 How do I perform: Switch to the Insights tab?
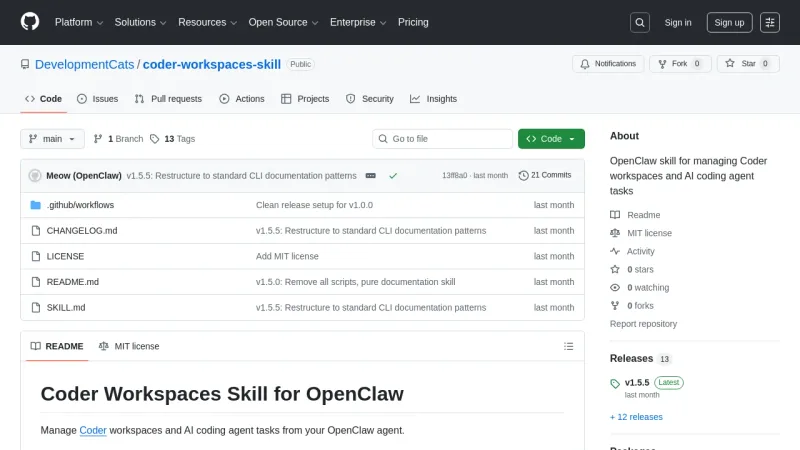pyautogui.click(x=434, y=99)
